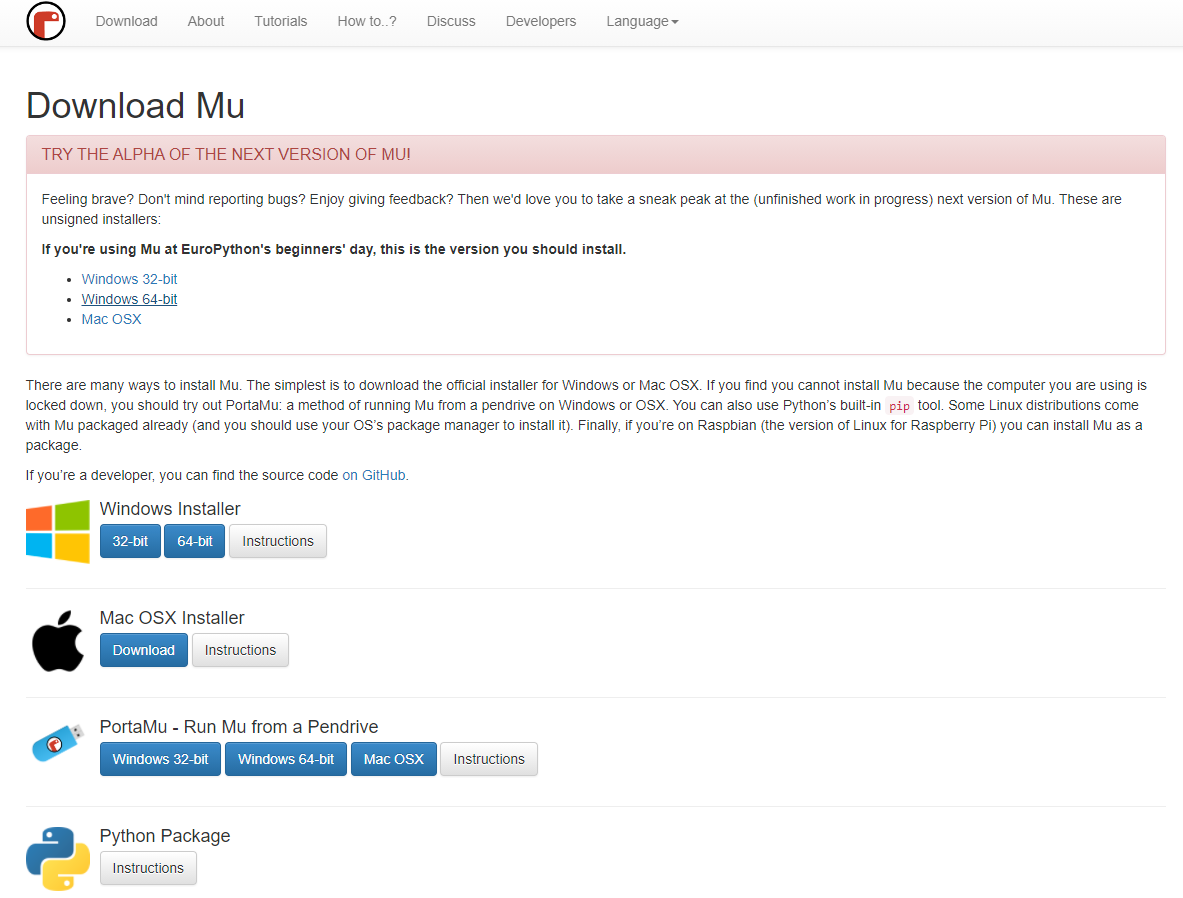Click the 'TRY THE ALPHA' banner heading
The image size is (1183, 898).
226,155
